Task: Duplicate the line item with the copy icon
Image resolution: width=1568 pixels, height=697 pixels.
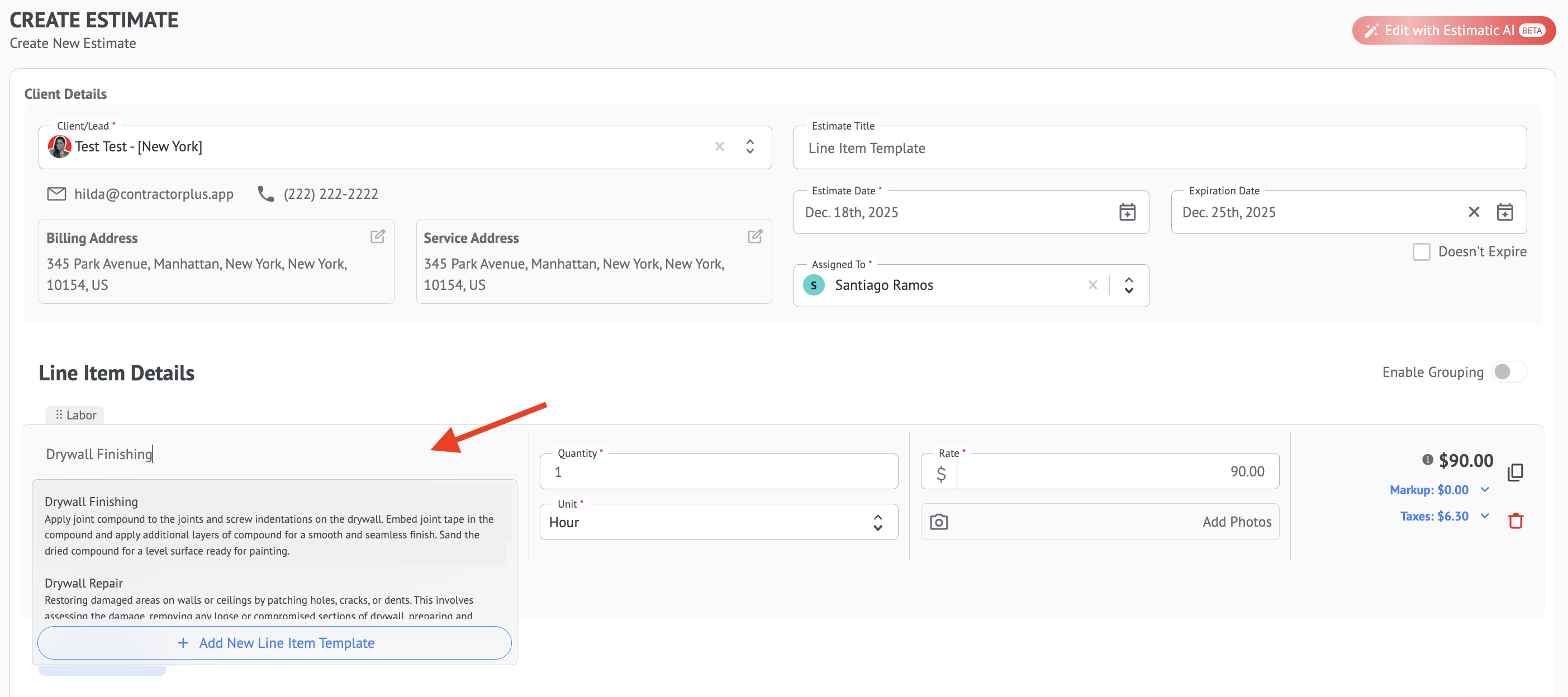Action: click(1515, 472)
